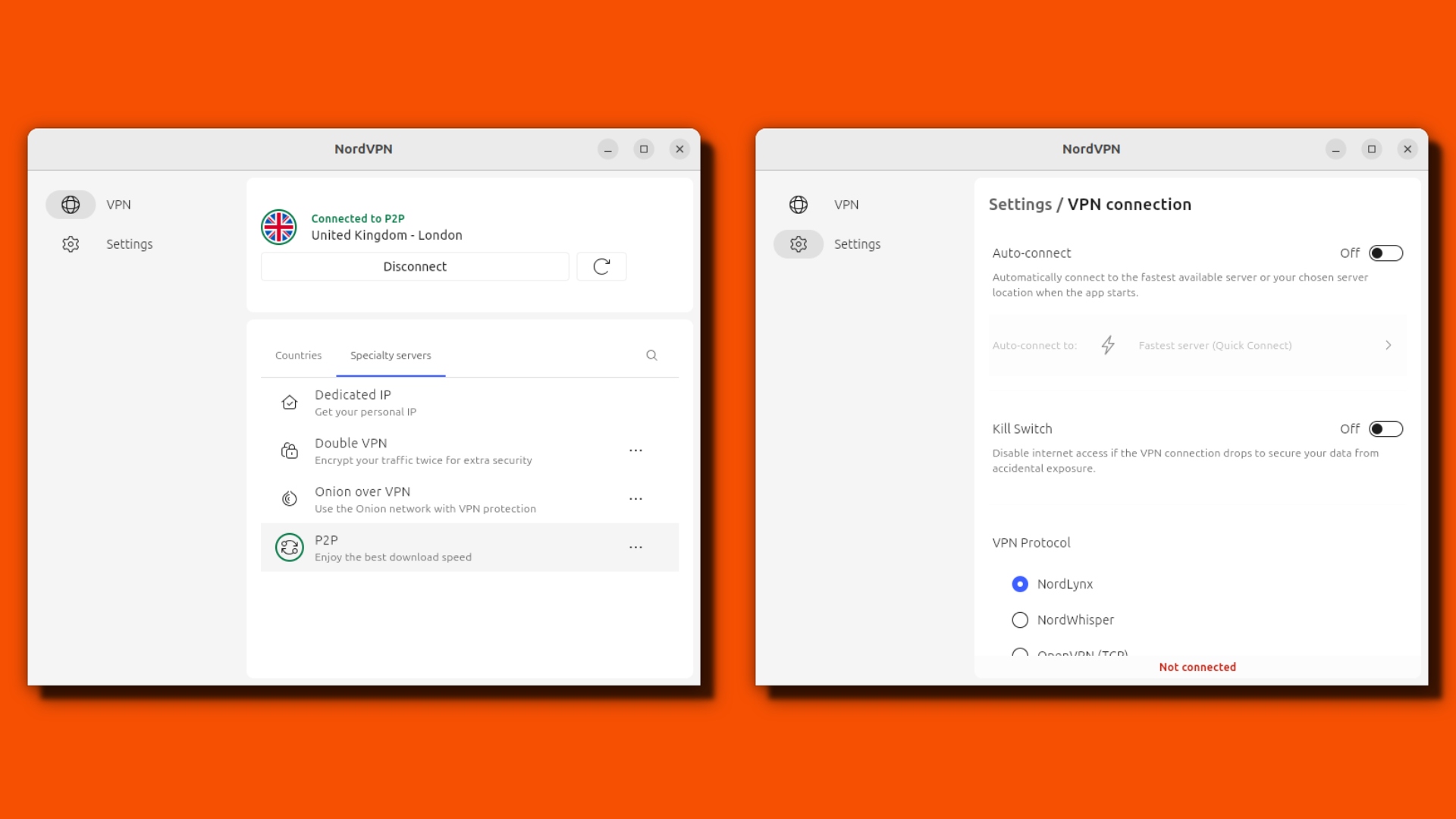Screen dimensions: 1456x819
Task: Select the NordLynx protocol radio button
Action: point(1020,584)
